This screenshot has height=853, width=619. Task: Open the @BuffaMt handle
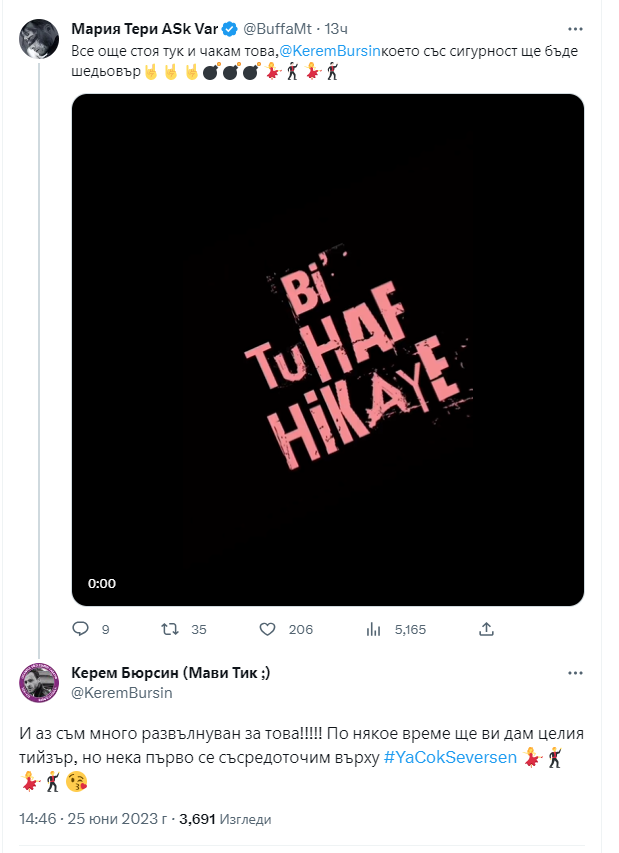(x=271, y=28)
